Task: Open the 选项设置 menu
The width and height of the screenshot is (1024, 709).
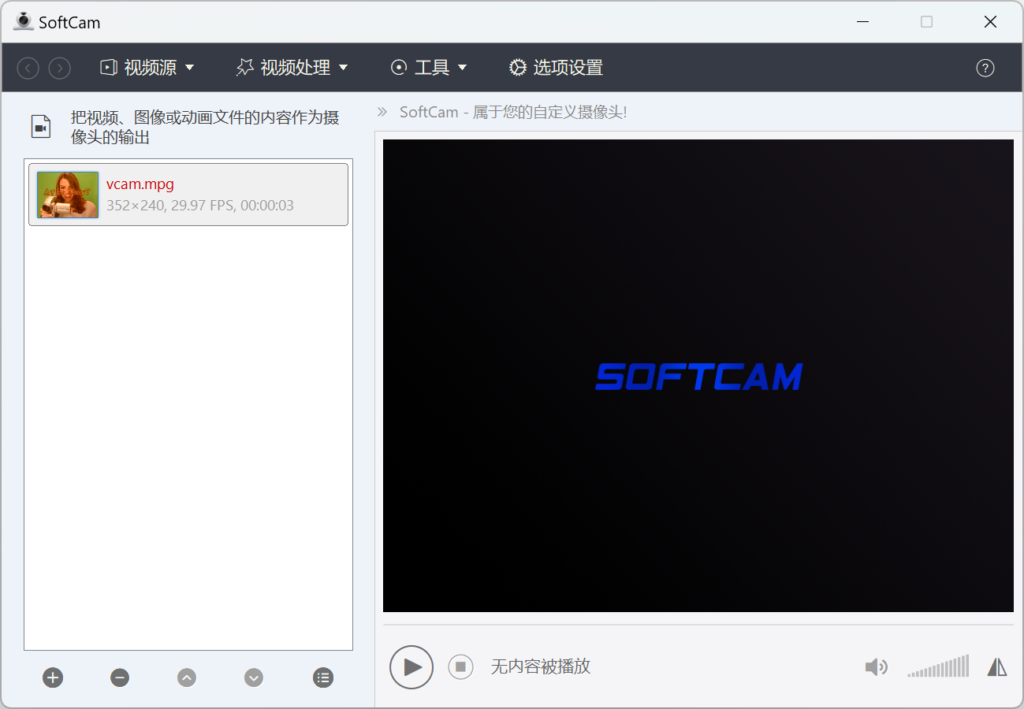Action: [555, 67]
